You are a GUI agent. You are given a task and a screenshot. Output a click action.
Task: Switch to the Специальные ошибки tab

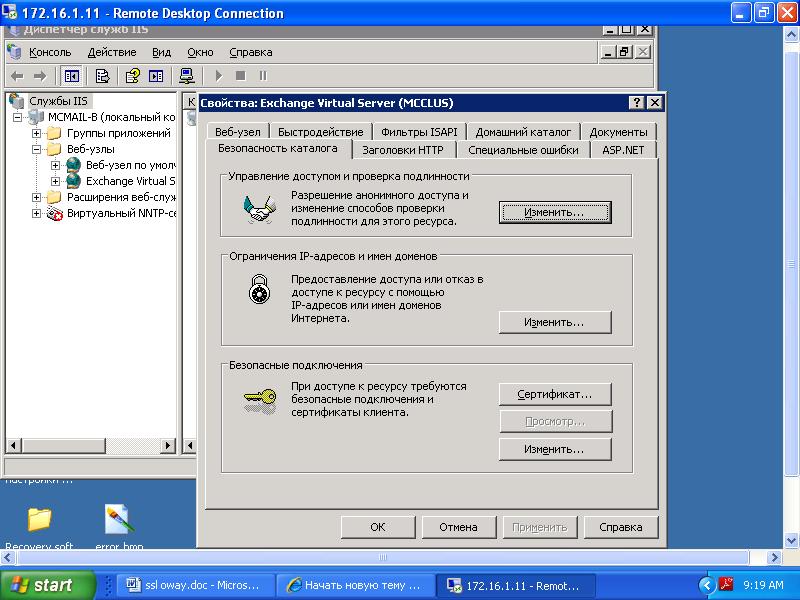(523, 150)
